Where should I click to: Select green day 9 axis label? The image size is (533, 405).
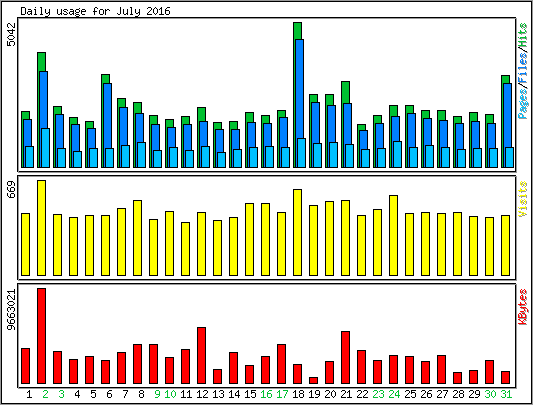(x=157, y=394)
